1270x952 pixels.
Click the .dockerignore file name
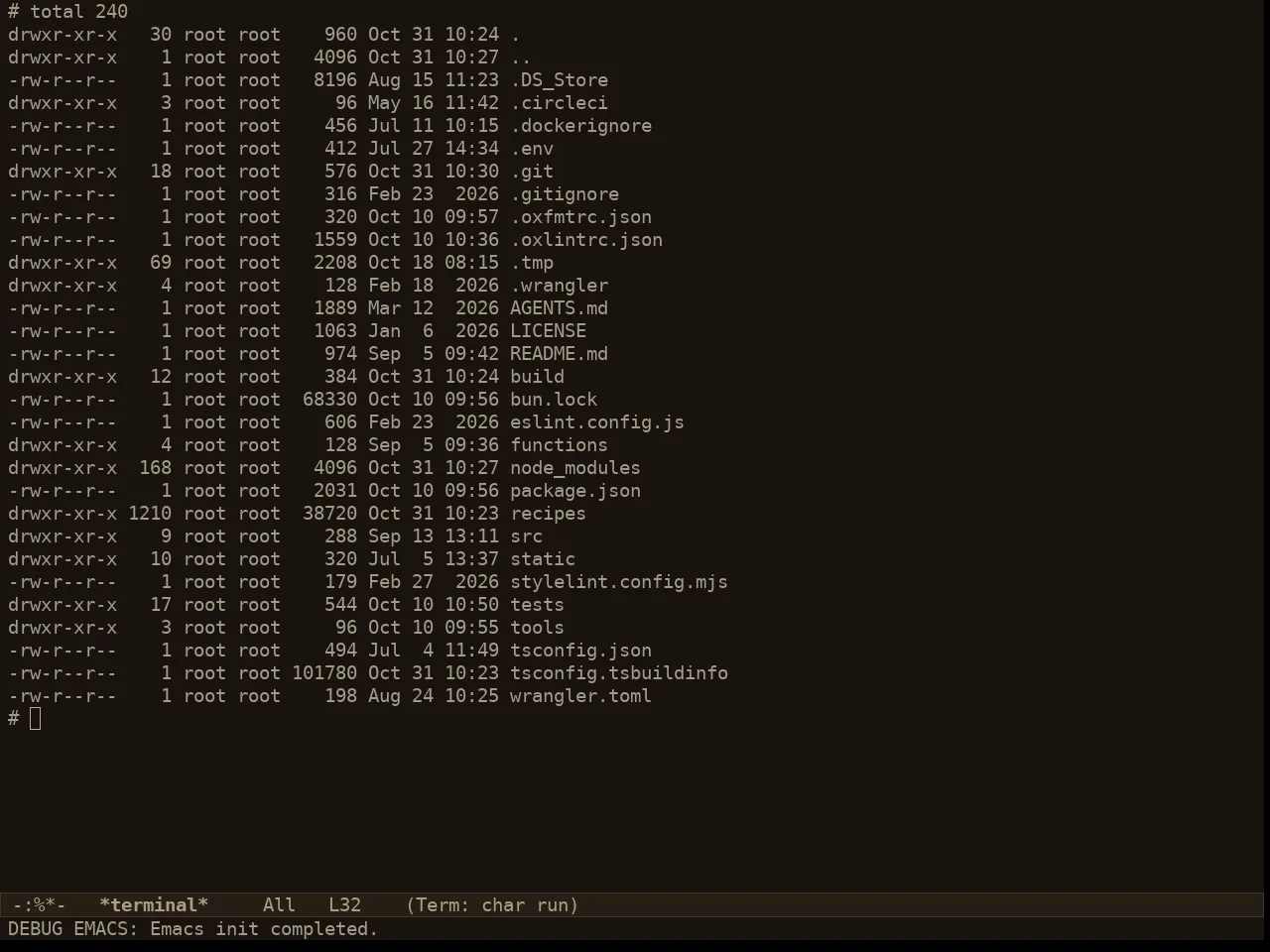[580, 126]
